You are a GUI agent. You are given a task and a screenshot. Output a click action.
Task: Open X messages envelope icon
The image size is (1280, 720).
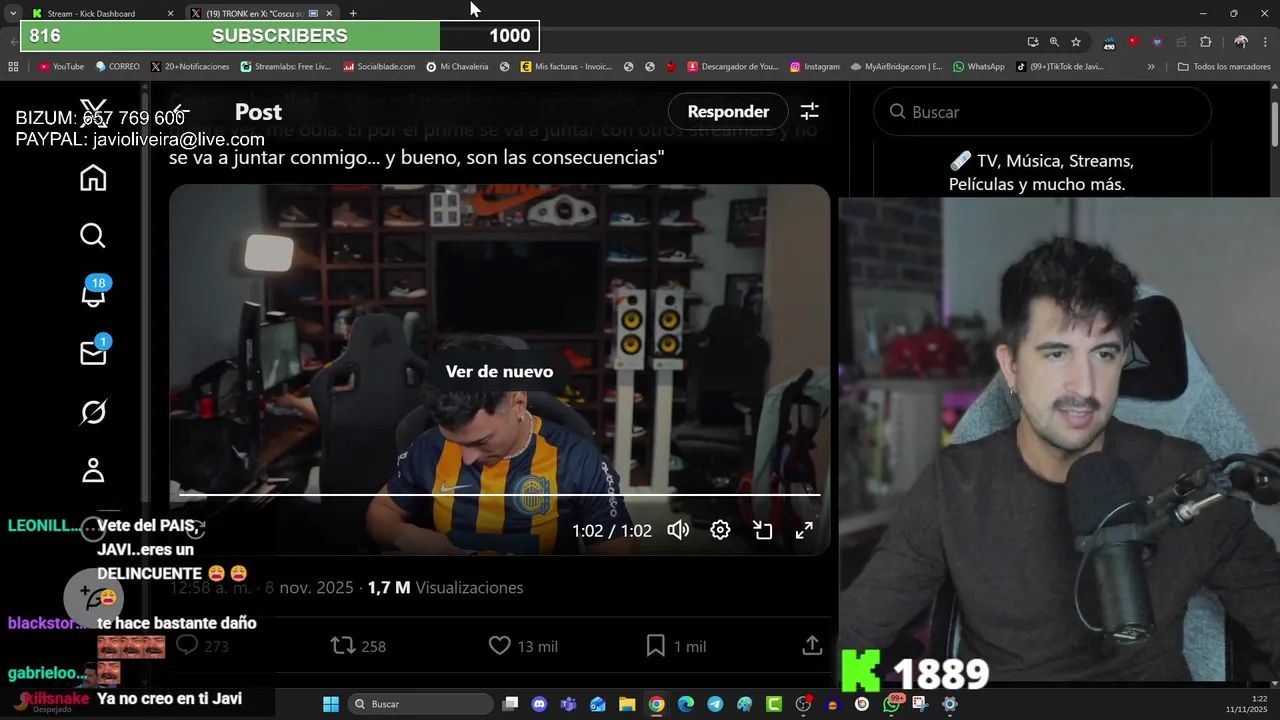point(93,352)
